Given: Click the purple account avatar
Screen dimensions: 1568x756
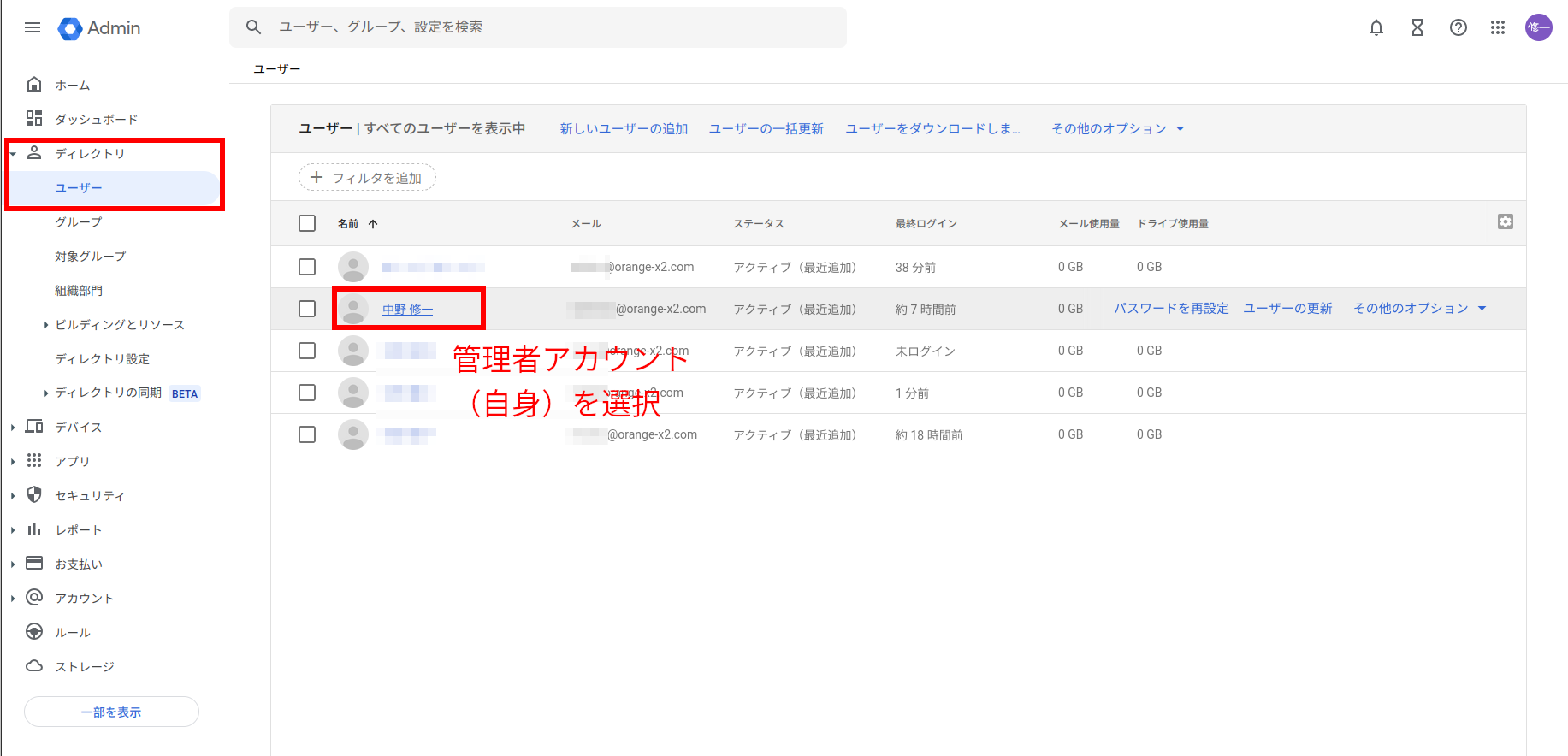Looking at the screenshot, I should [1538, 27].
